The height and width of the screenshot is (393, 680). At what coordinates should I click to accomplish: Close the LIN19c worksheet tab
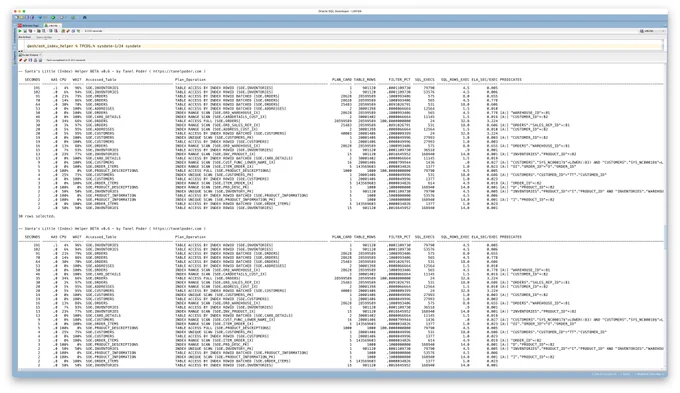59,26
